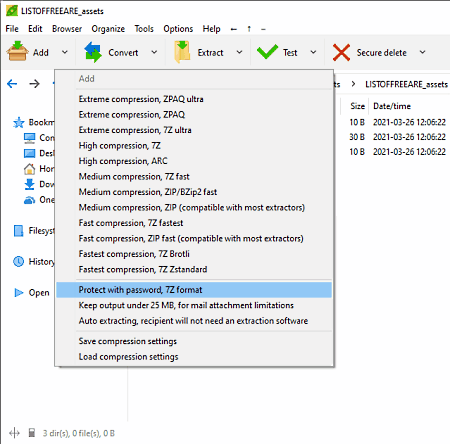Click the status bar split-arrows icon
This screenshot has width=450, height=444.
pyautogui.click(x=14, y=433)
